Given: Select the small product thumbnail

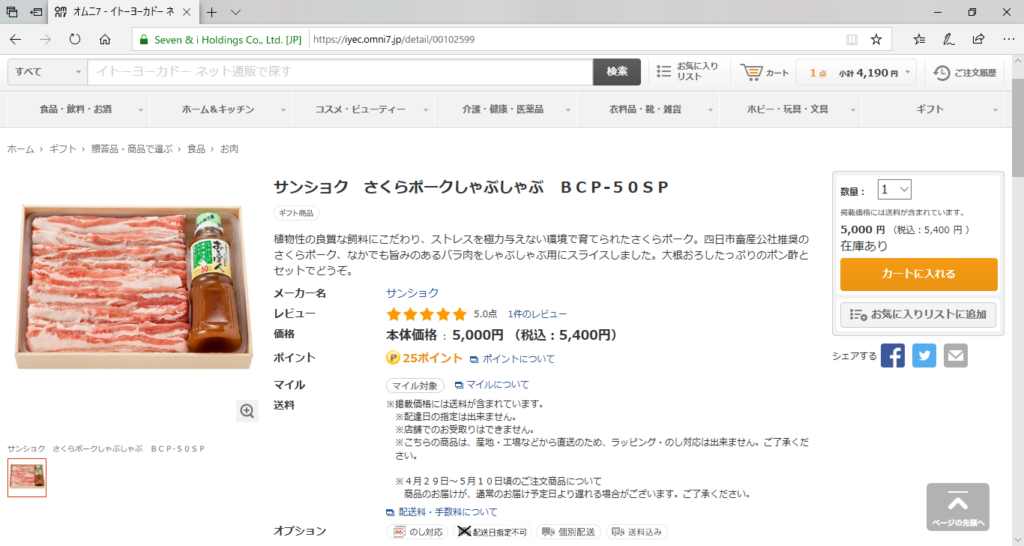Looking at the screenshot, I should pos(27,477).
